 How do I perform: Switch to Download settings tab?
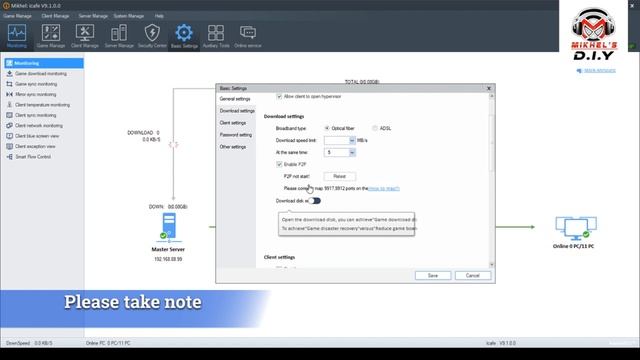[x=237, y=111]
